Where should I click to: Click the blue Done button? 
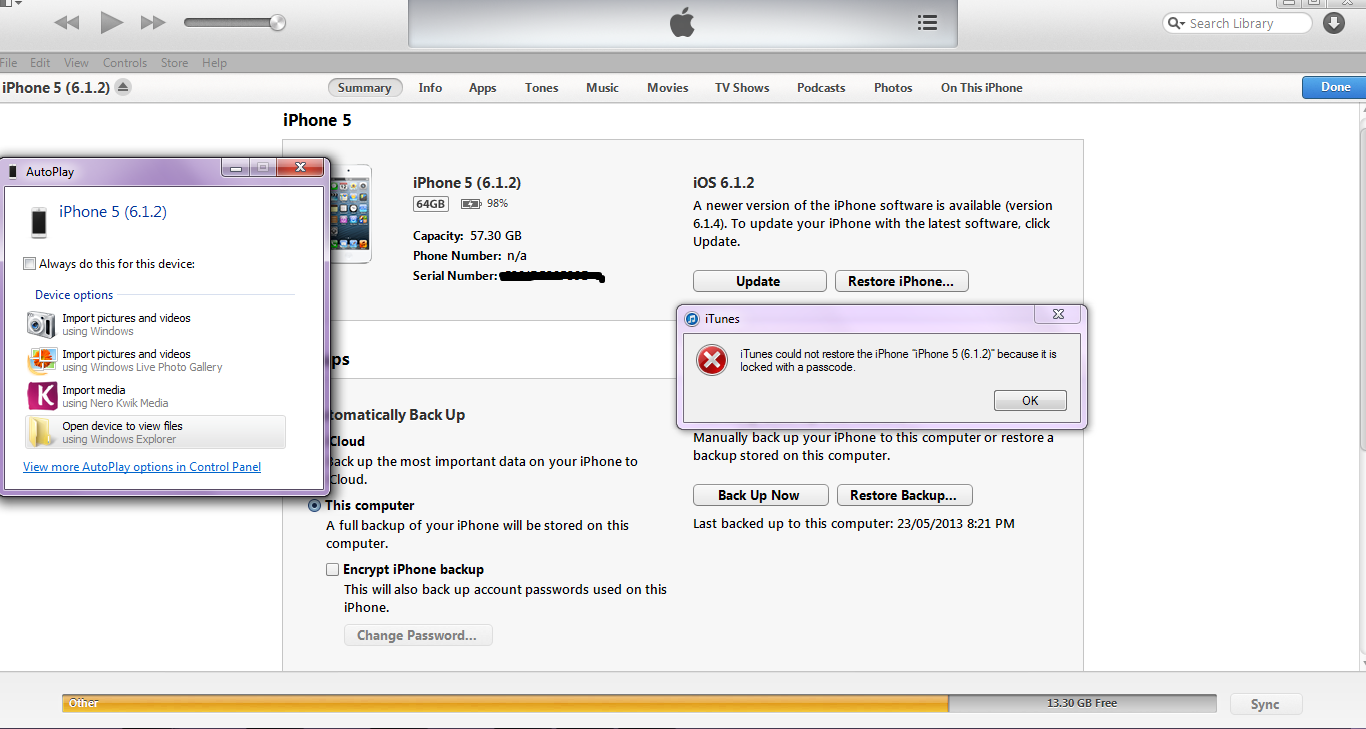tap(1334, 87)
